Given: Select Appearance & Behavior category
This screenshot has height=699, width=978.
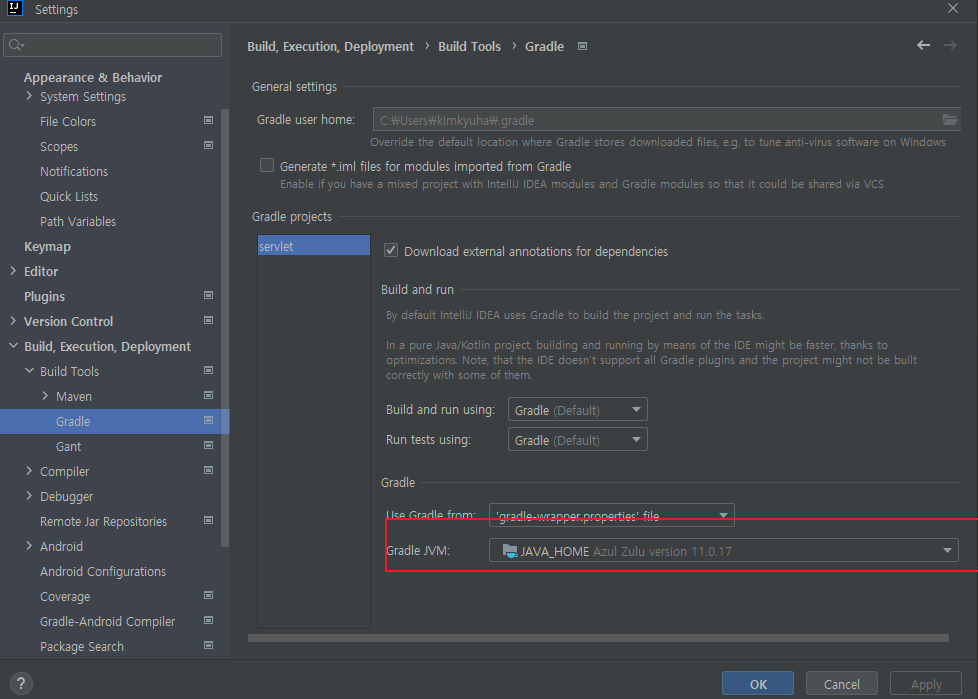Looking at the screenshot, I should coord(93,77).
